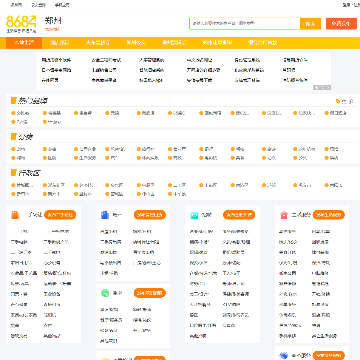The height and width of the screenshot is (360, 360).
Task: Click the login link in the page's top-right corner
Action: 346,5
